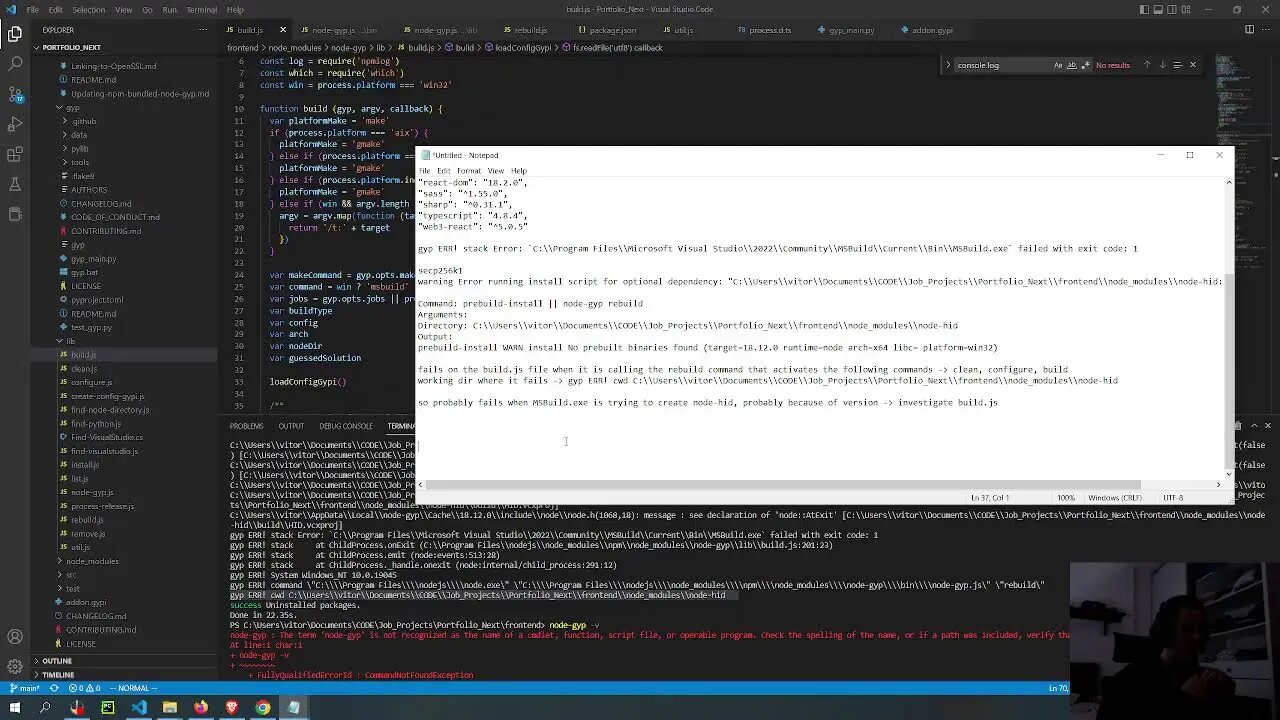Viewport: 1280px width, 720px height.
Task: Toggle Find in Selection icon
Action: [1177, 65]
